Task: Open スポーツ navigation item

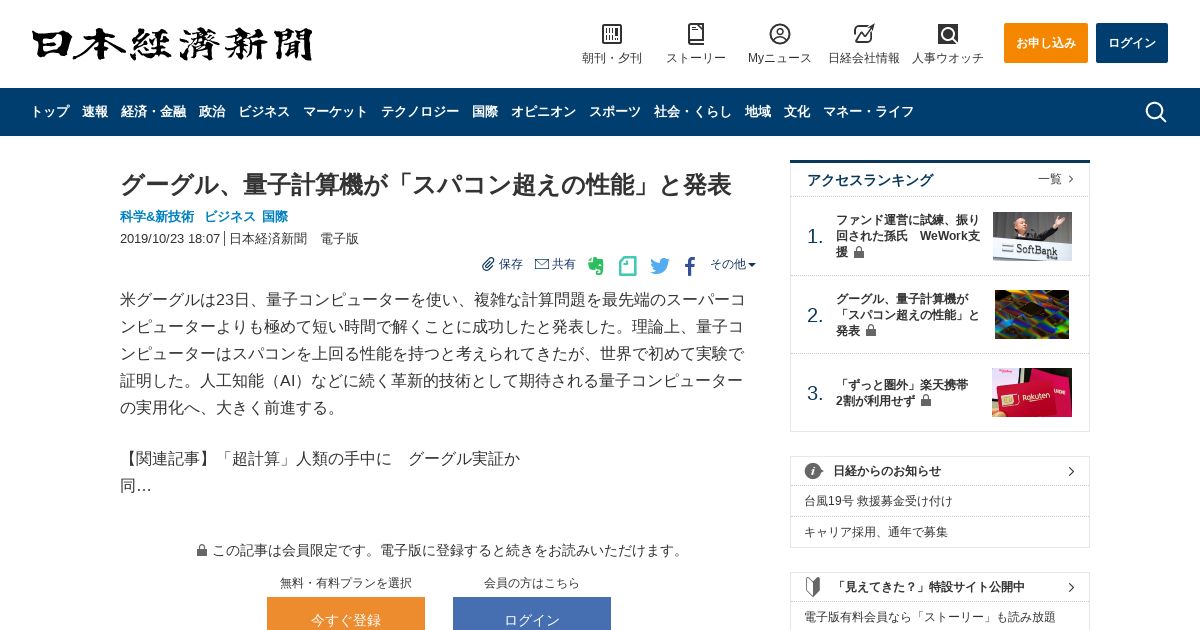Action: [x=615, y=112]
